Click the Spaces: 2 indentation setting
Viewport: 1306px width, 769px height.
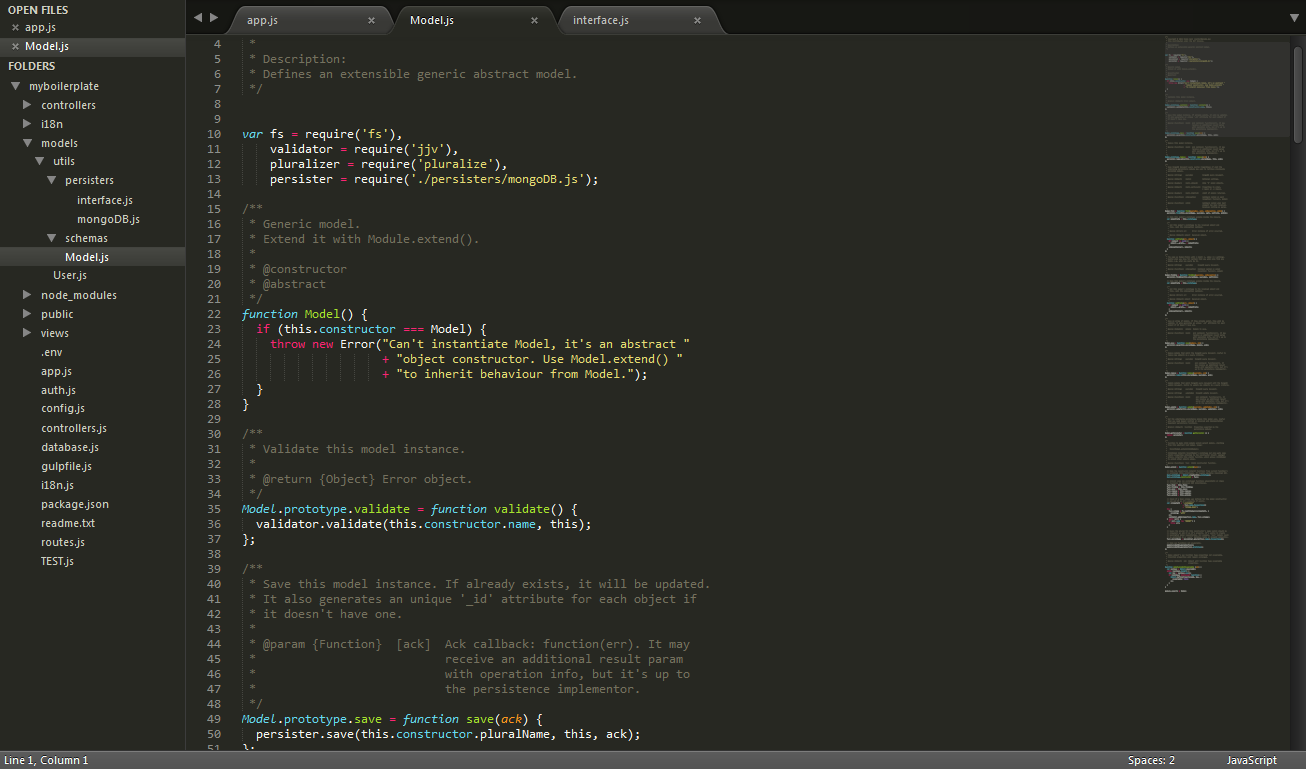(x=1151, y=760)
